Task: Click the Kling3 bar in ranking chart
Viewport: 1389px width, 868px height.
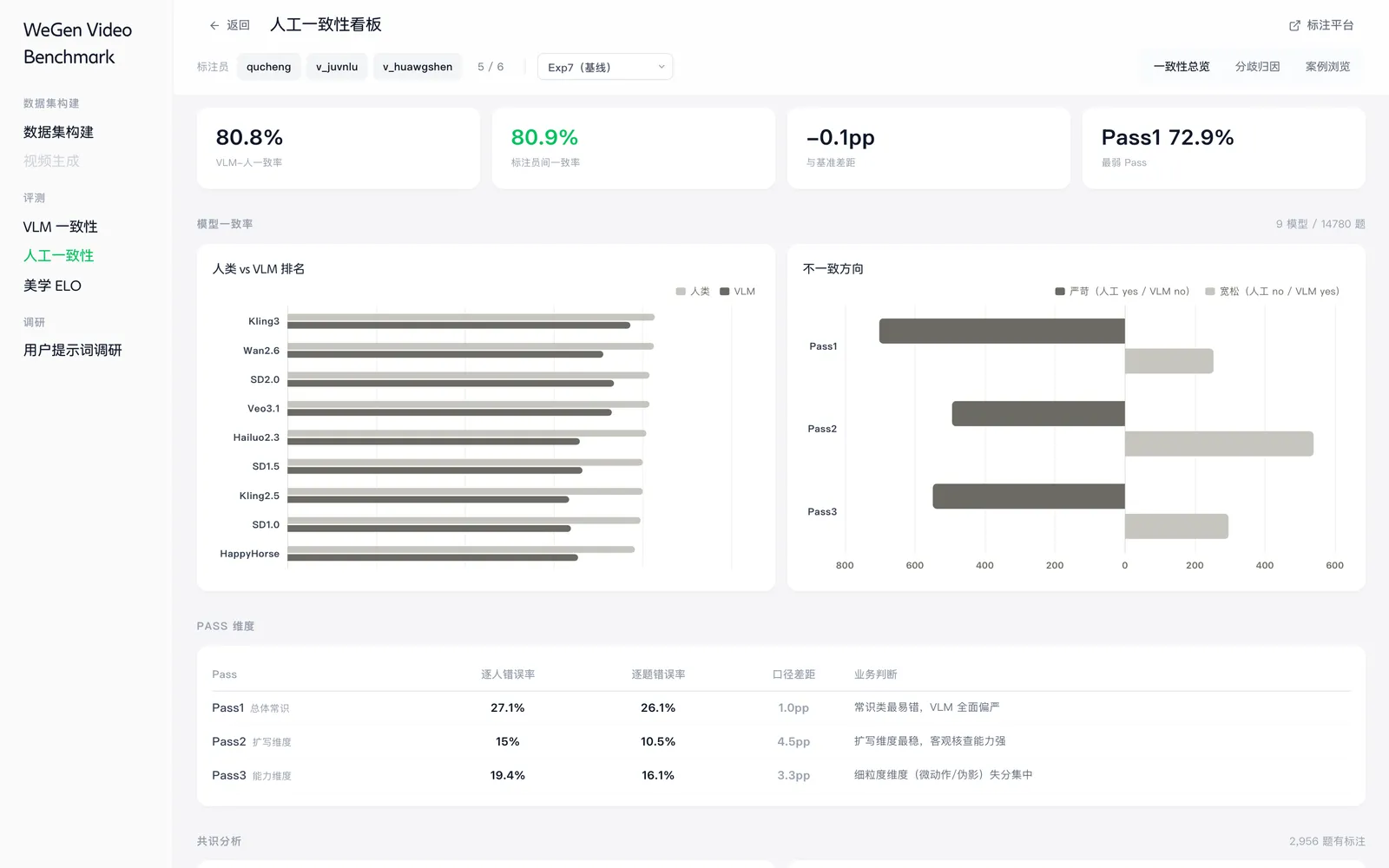Action: tap(471, 321)
